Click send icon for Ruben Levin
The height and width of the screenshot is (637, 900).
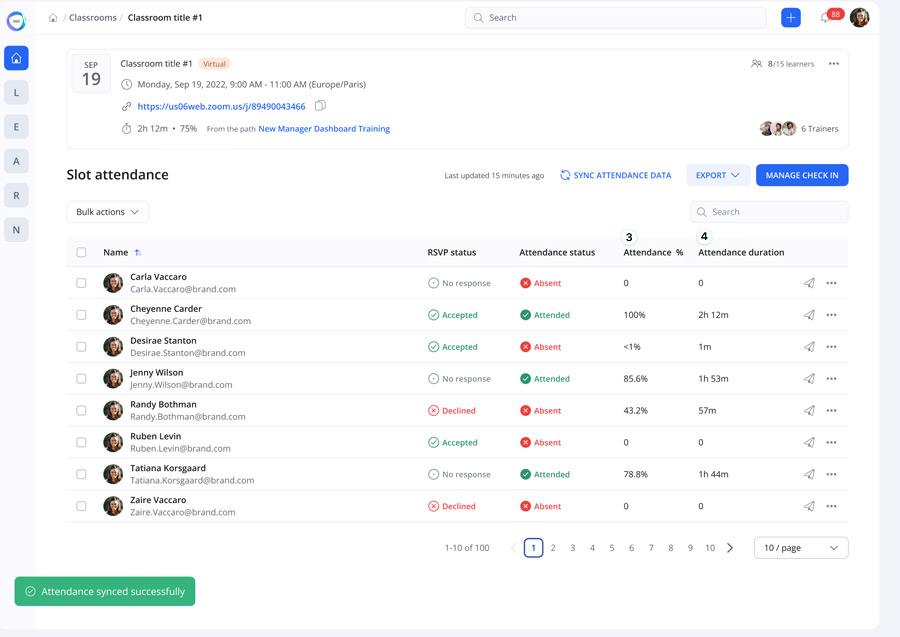pos(809,442)
